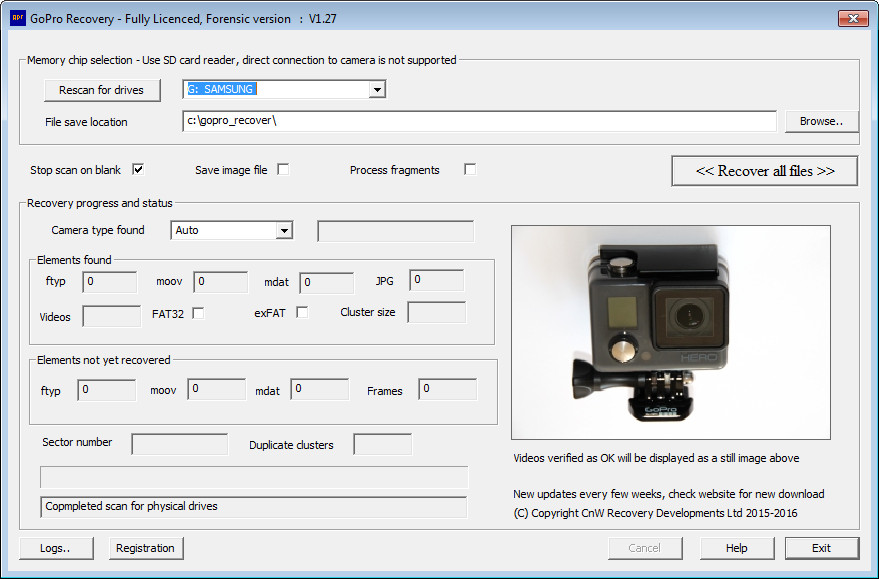Click the Cancel button
Viewport: 879px width, 579px height.
click(645, 548)
